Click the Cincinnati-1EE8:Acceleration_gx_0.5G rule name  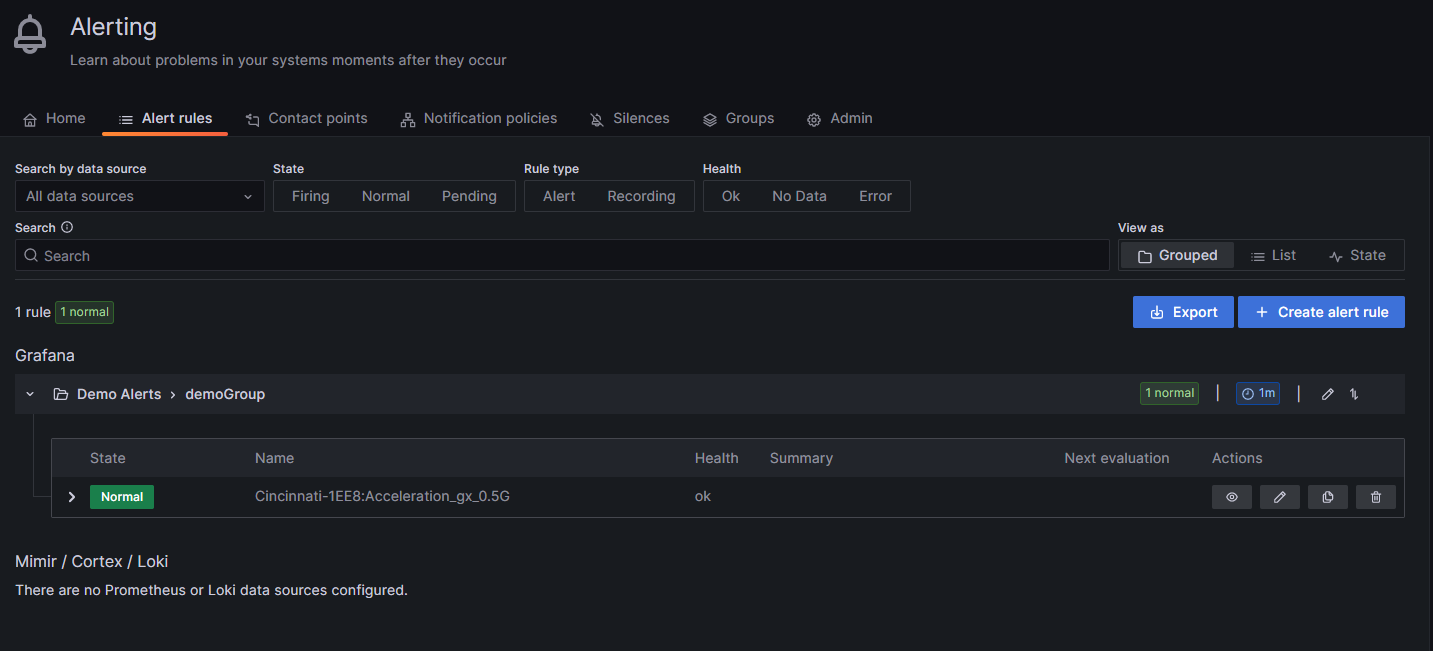click(x=382, y=496)
